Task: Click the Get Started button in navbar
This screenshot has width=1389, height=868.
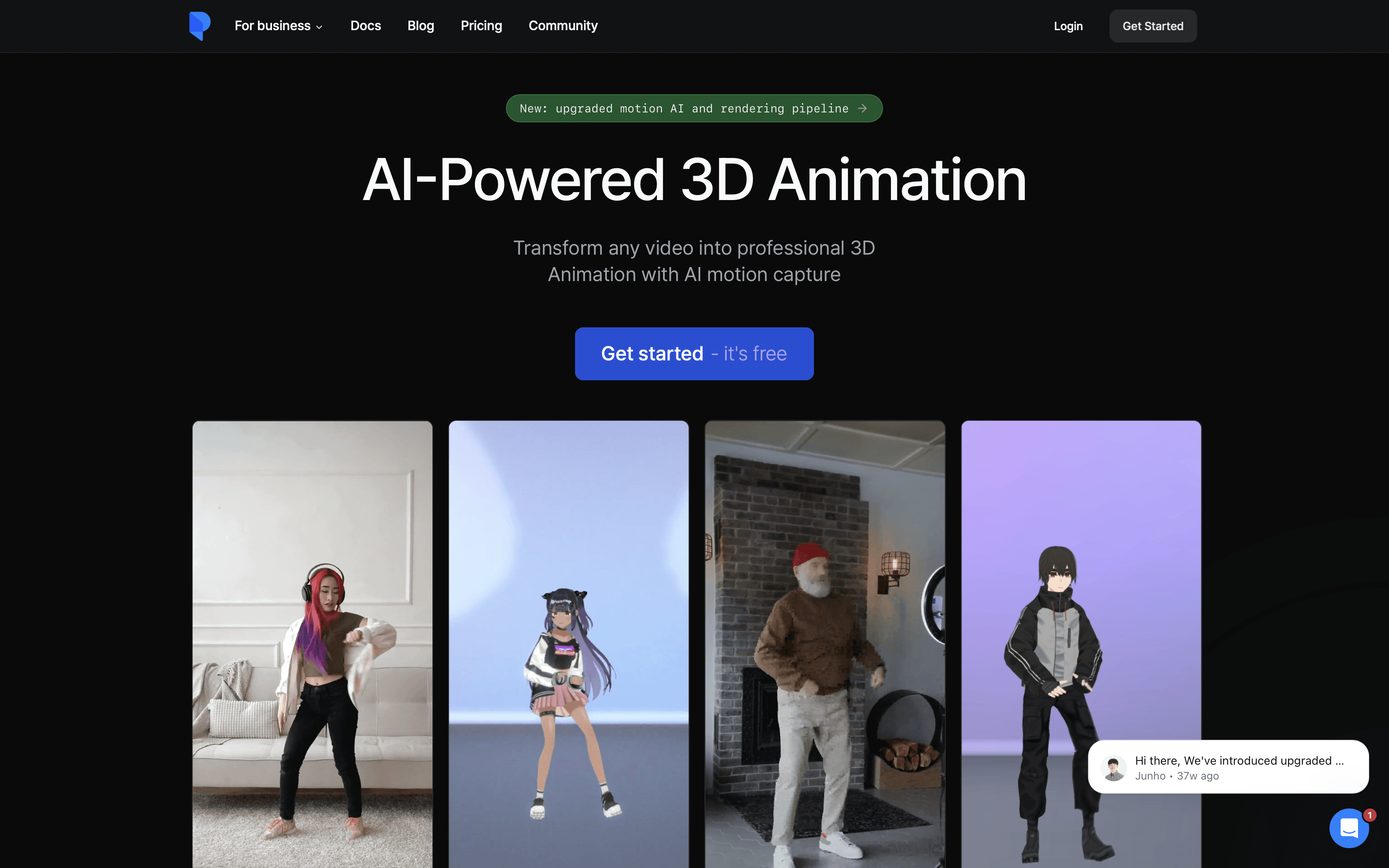Action: pyautogui.click(x=1153, y=26)
